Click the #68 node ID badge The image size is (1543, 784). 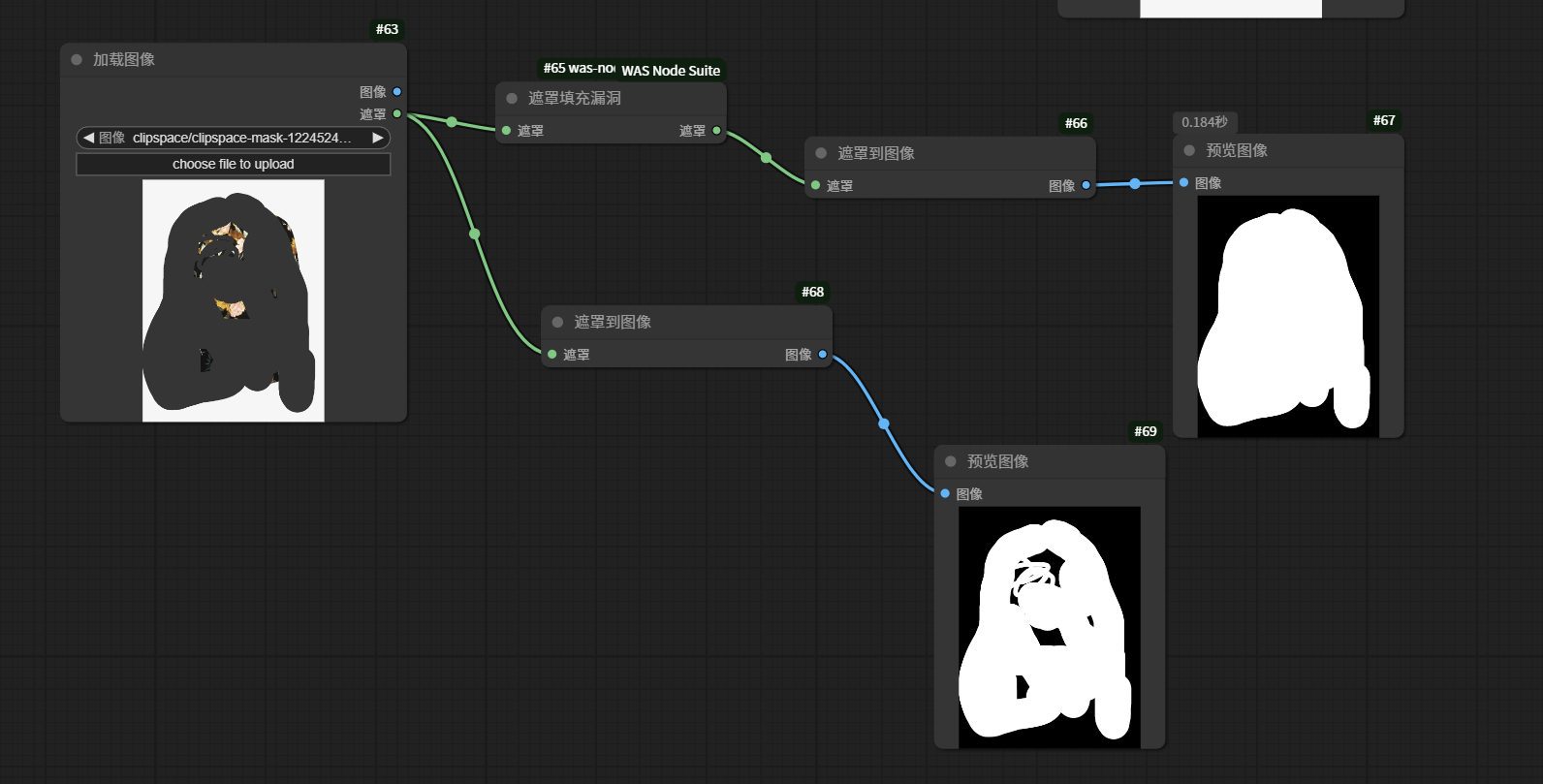(812, 292)
